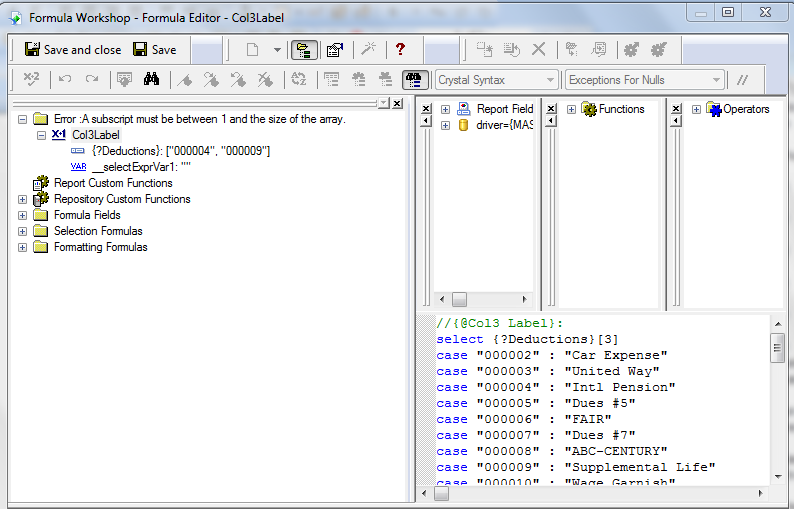
Task: Click the Add to report gear icon
Action: pos(659,49)
